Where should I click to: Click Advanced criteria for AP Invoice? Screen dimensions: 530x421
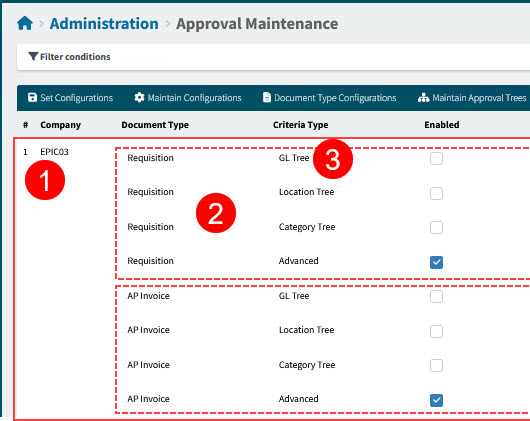(298, 399)
